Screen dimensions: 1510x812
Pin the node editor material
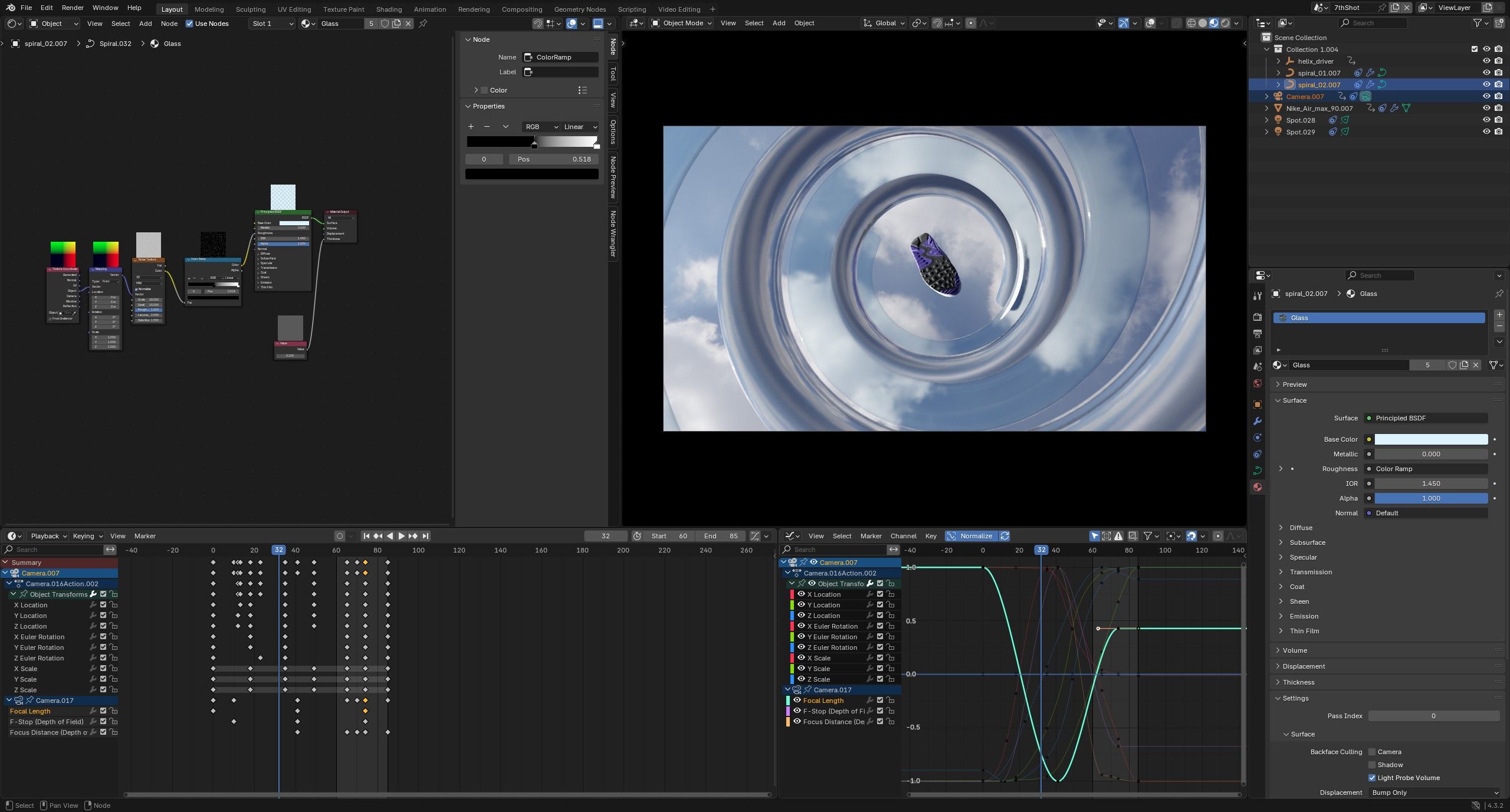pos(423,24)
